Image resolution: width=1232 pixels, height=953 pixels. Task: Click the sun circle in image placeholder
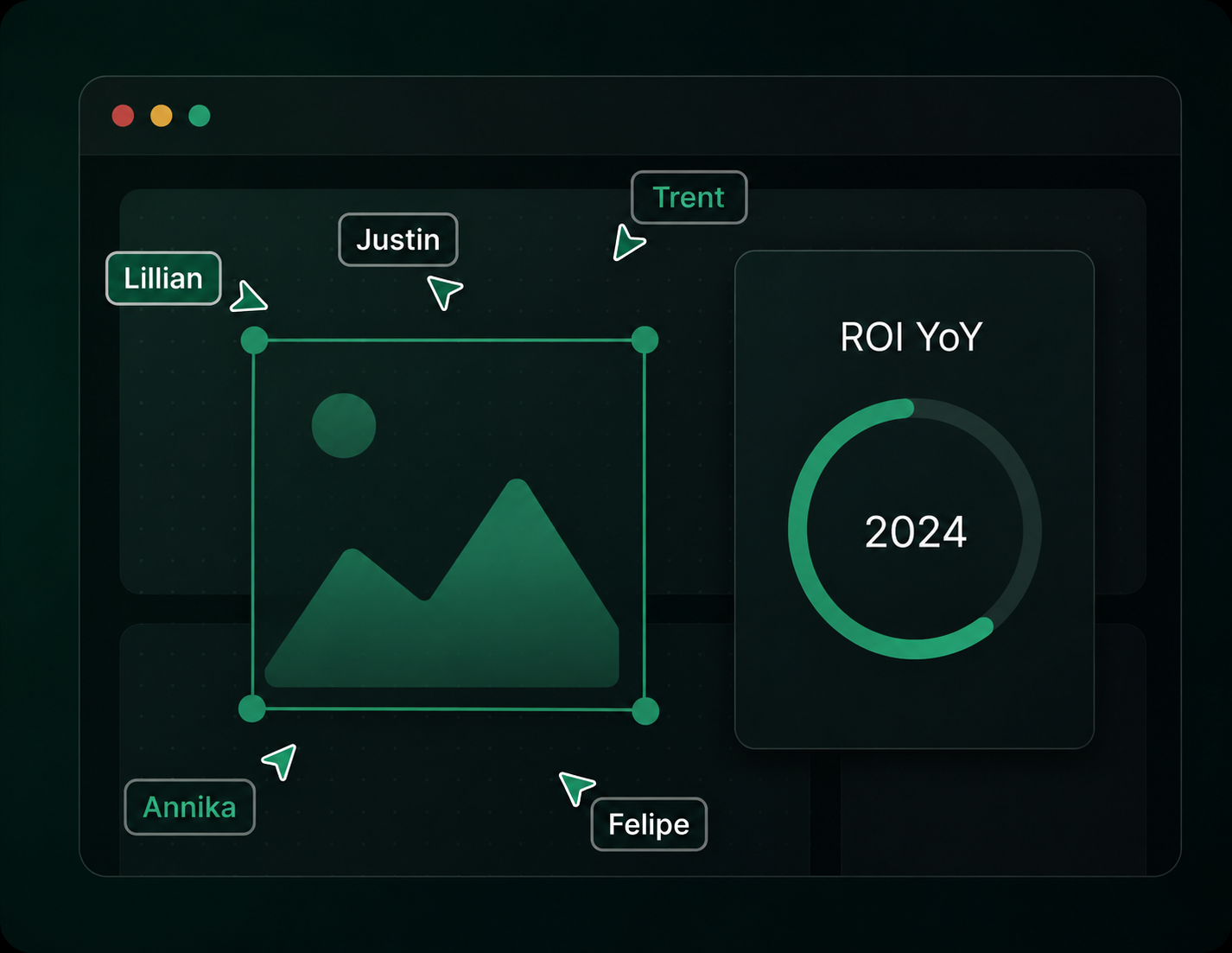pos(344,425)
